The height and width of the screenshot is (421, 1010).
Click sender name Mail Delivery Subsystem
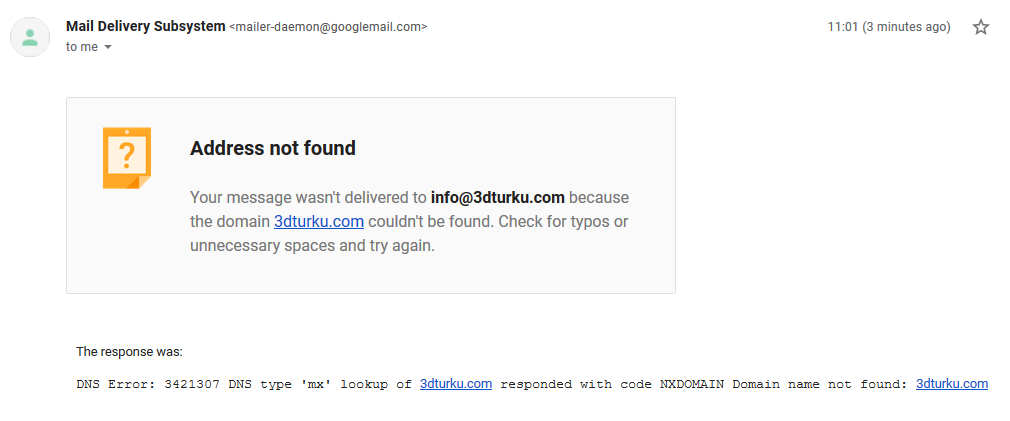click(146, 26)
